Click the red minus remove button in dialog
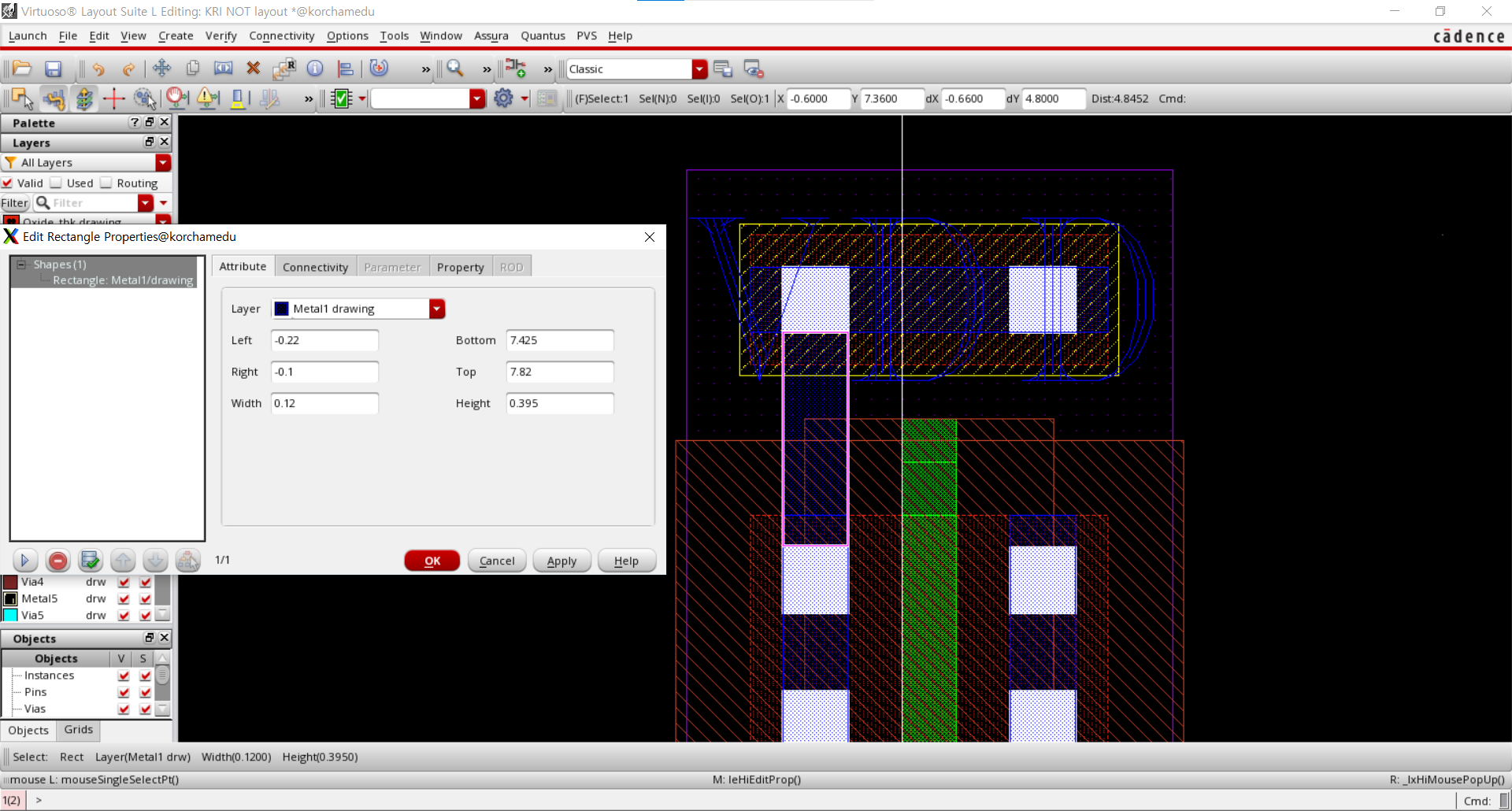Viewport: 1512px width, 811px height. tap(57, 561)
